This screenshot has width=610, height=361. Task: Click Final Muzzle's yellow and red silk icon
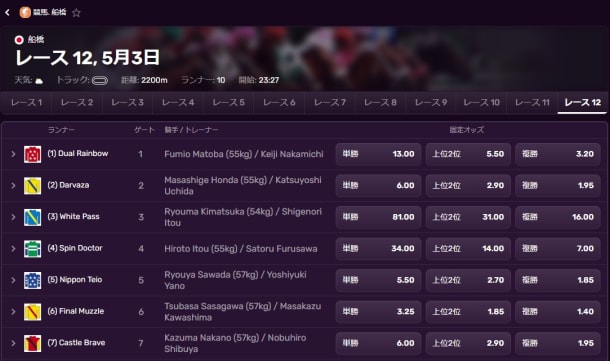click(33, 312)
